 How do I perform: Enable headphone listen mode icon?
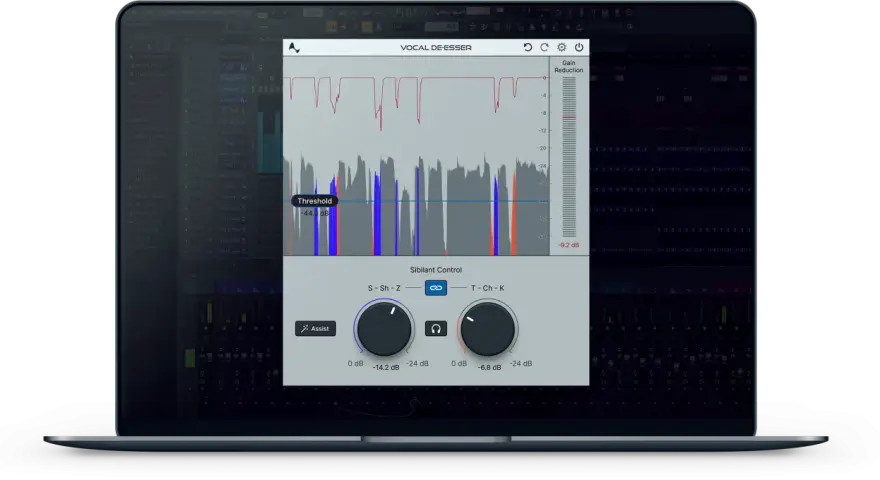(x=436, y=328)
